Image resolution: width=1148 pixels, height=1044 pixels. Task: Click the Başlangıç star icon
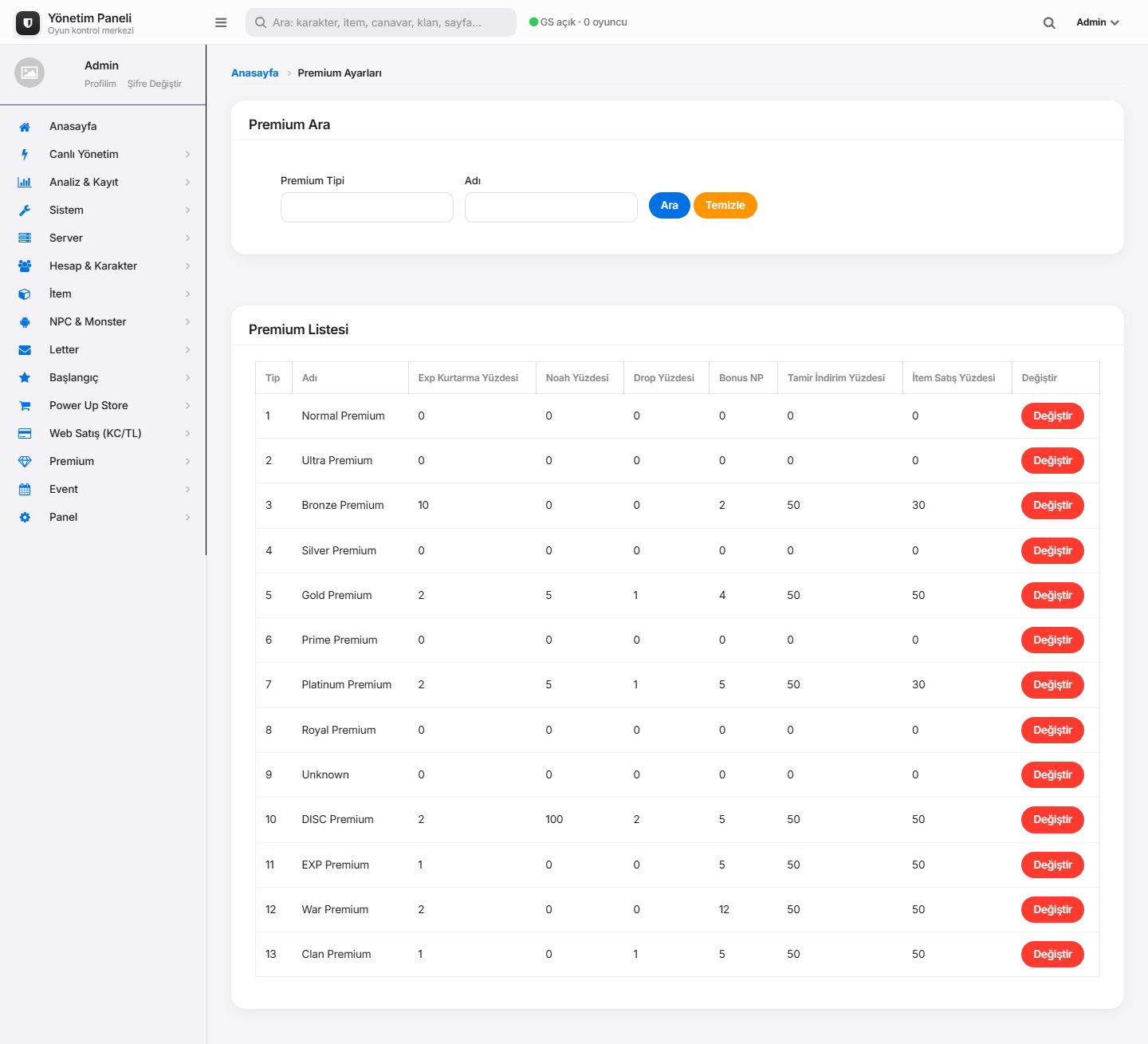[x=25, y=378]
